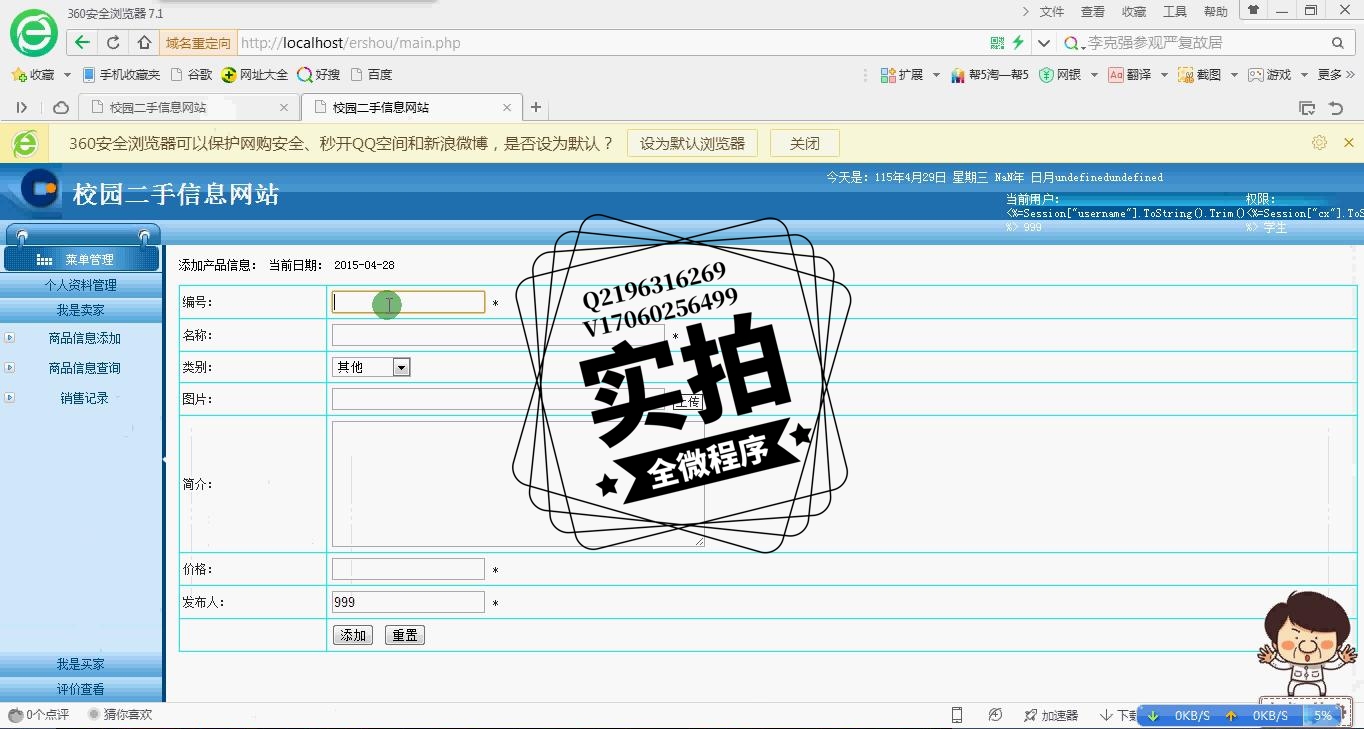This screenshot has width=1364, height=729.
Task: Select the 菜单管理 sidebar header
Action: pos(81,259)
